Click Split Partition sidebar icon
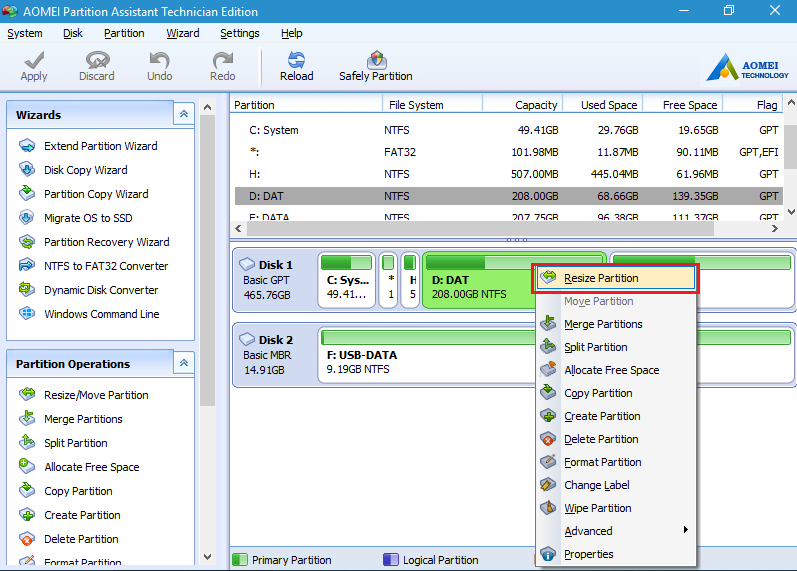 point(27,442)
